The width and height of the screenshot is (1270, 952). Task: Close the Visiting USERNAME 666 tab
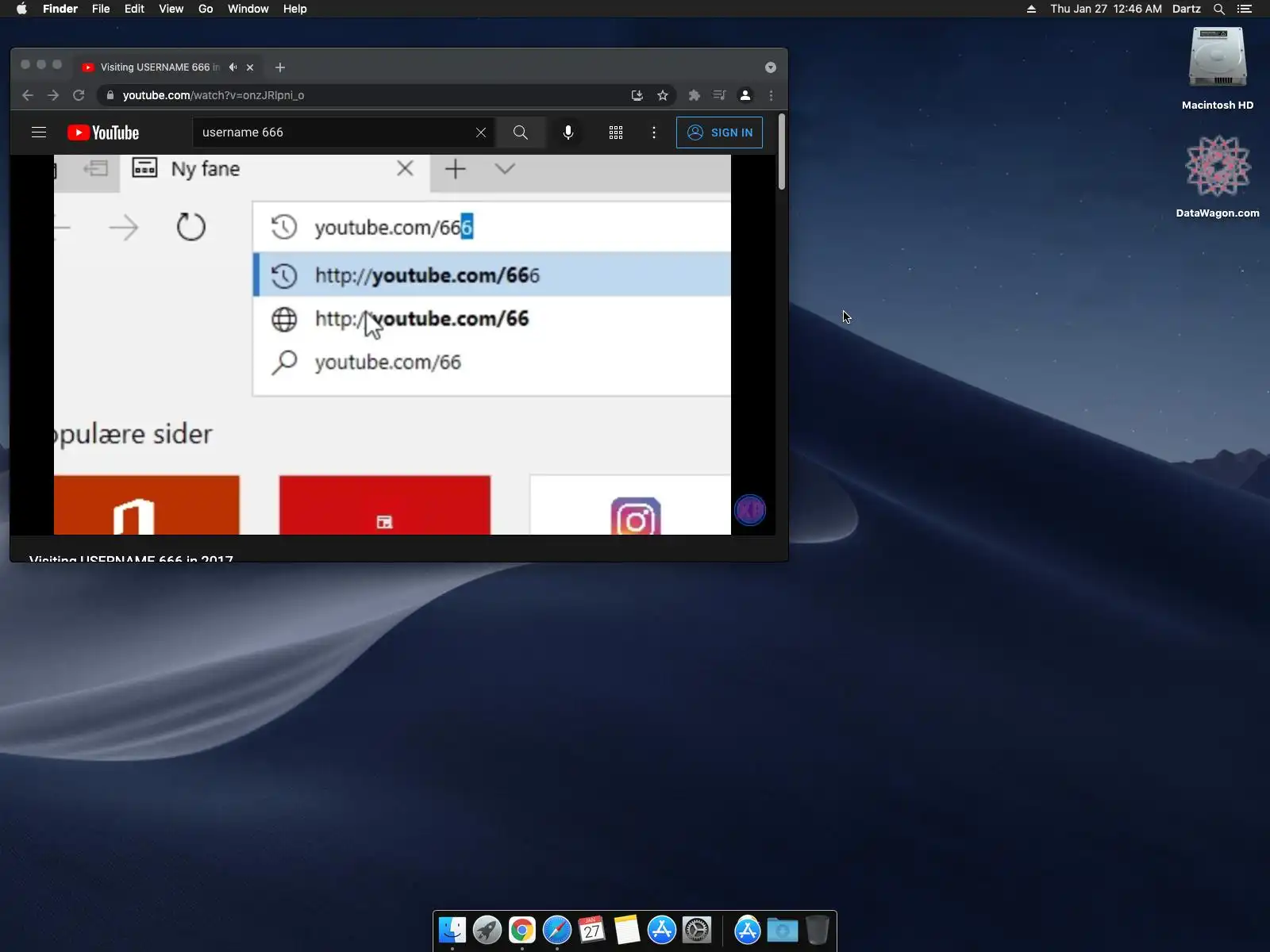click(250, 67)
